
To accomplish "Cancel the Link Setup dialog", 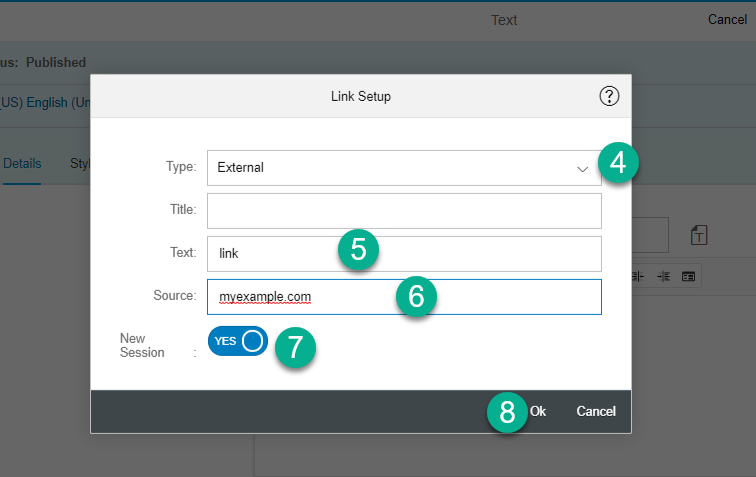I will point(596,411).
